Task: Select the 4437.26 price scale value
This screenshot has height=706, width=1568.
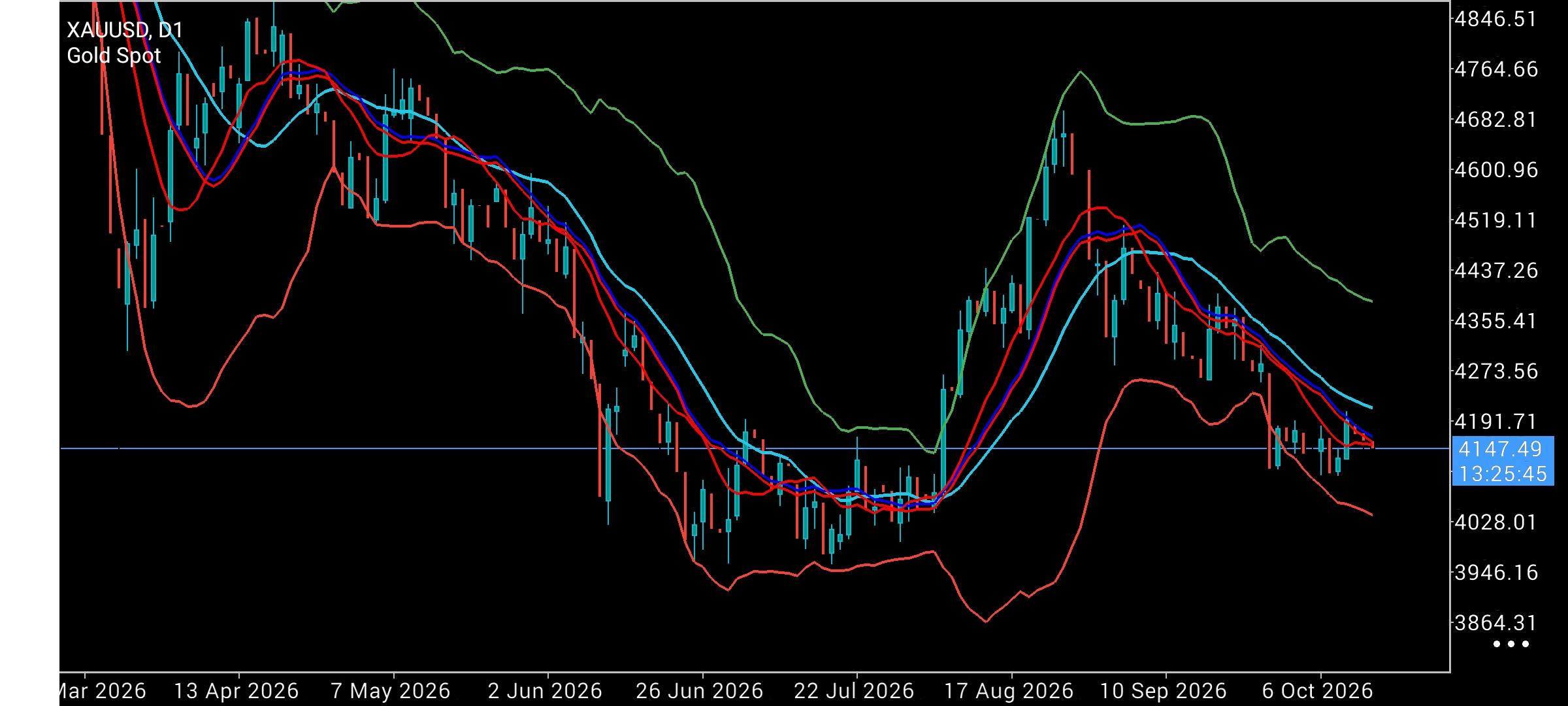Action: pyautogui.click(x=1496, y=271)
